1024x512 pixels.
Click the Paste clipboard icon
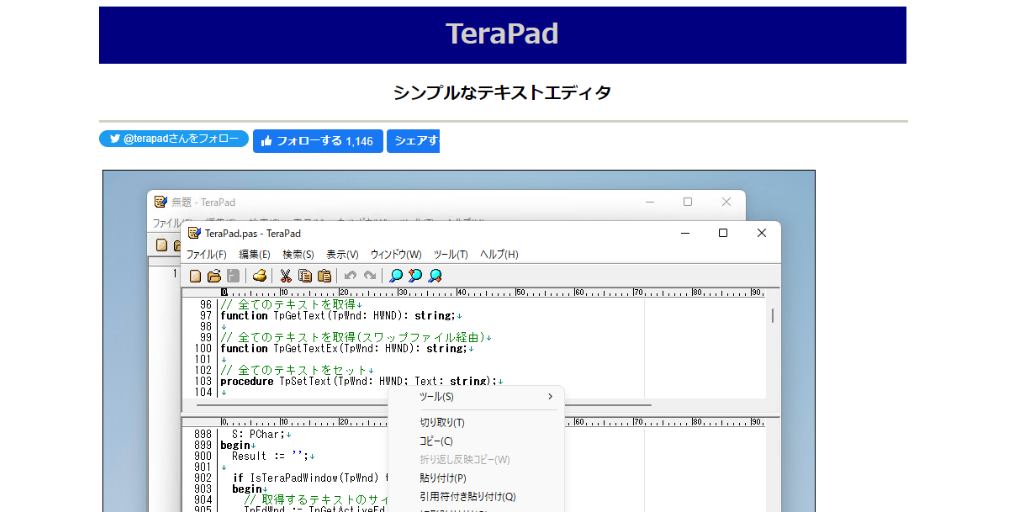click(x=324, y=276)
